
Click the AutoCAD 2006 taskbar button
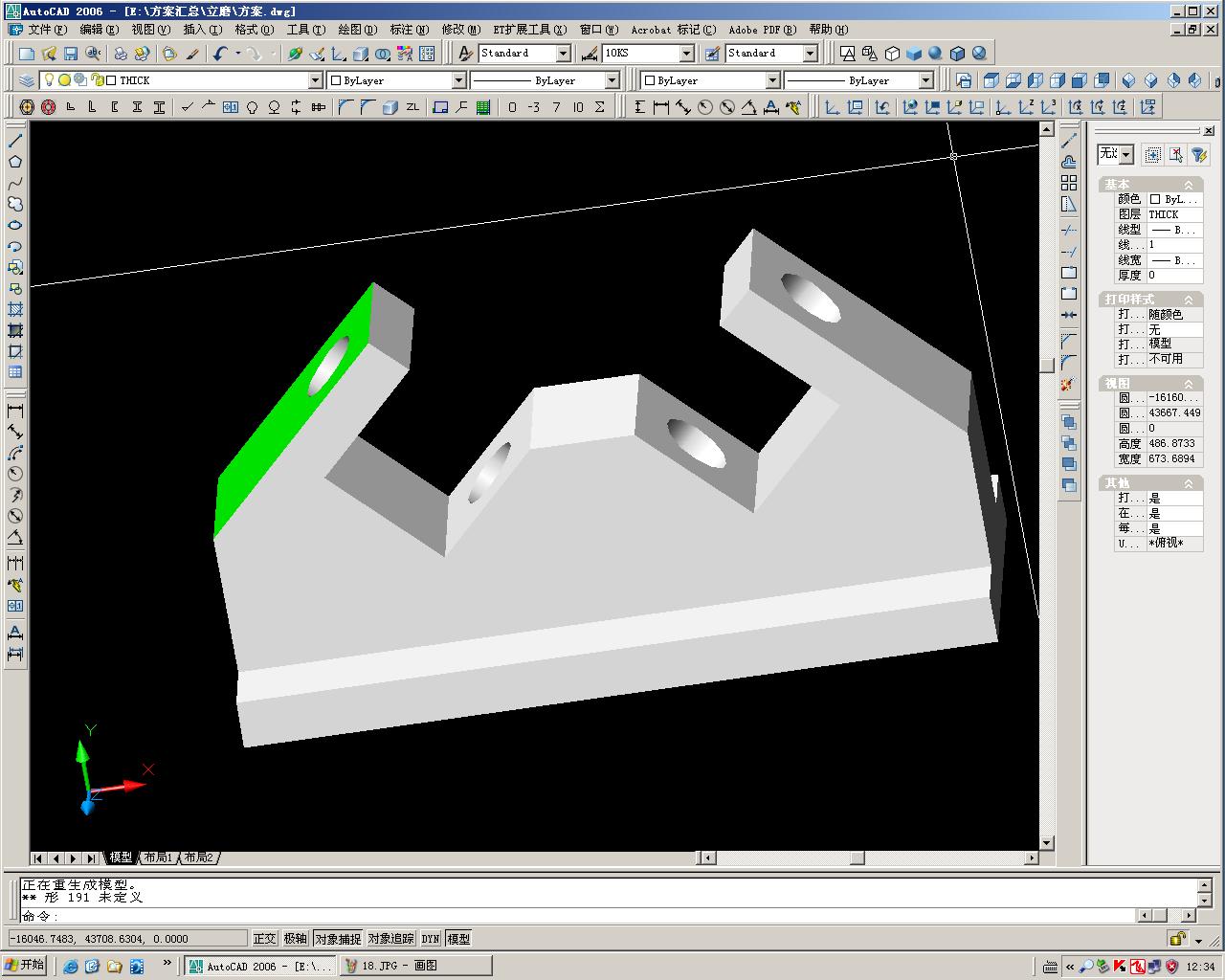point(260,966)
